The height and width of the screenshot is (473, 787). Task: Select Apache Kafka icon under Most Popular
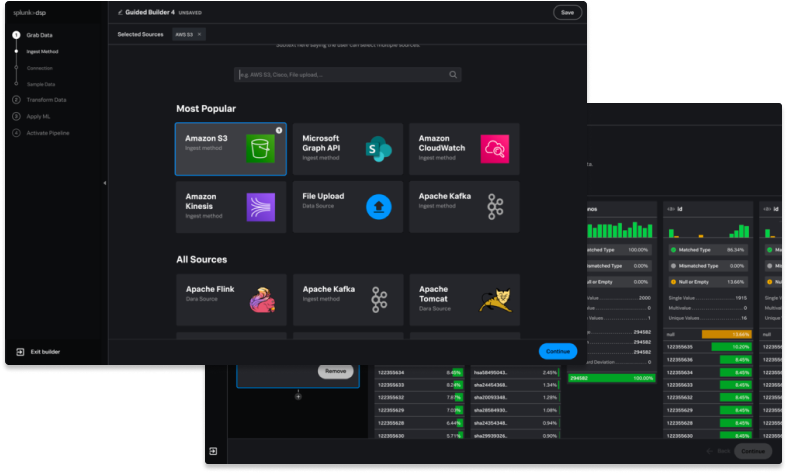click(x=495, y=206)
